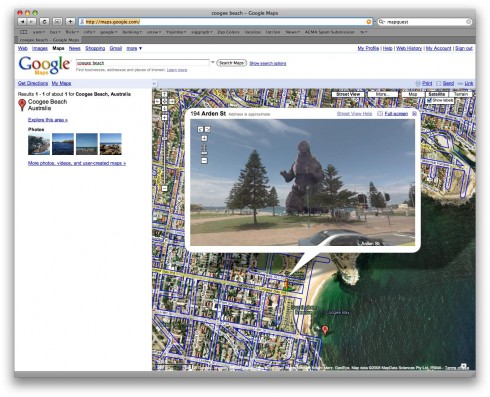The height and width of the screenshot is (397, 490).
Task: Click the map zoom slider handle
Action: coord(165,138)
